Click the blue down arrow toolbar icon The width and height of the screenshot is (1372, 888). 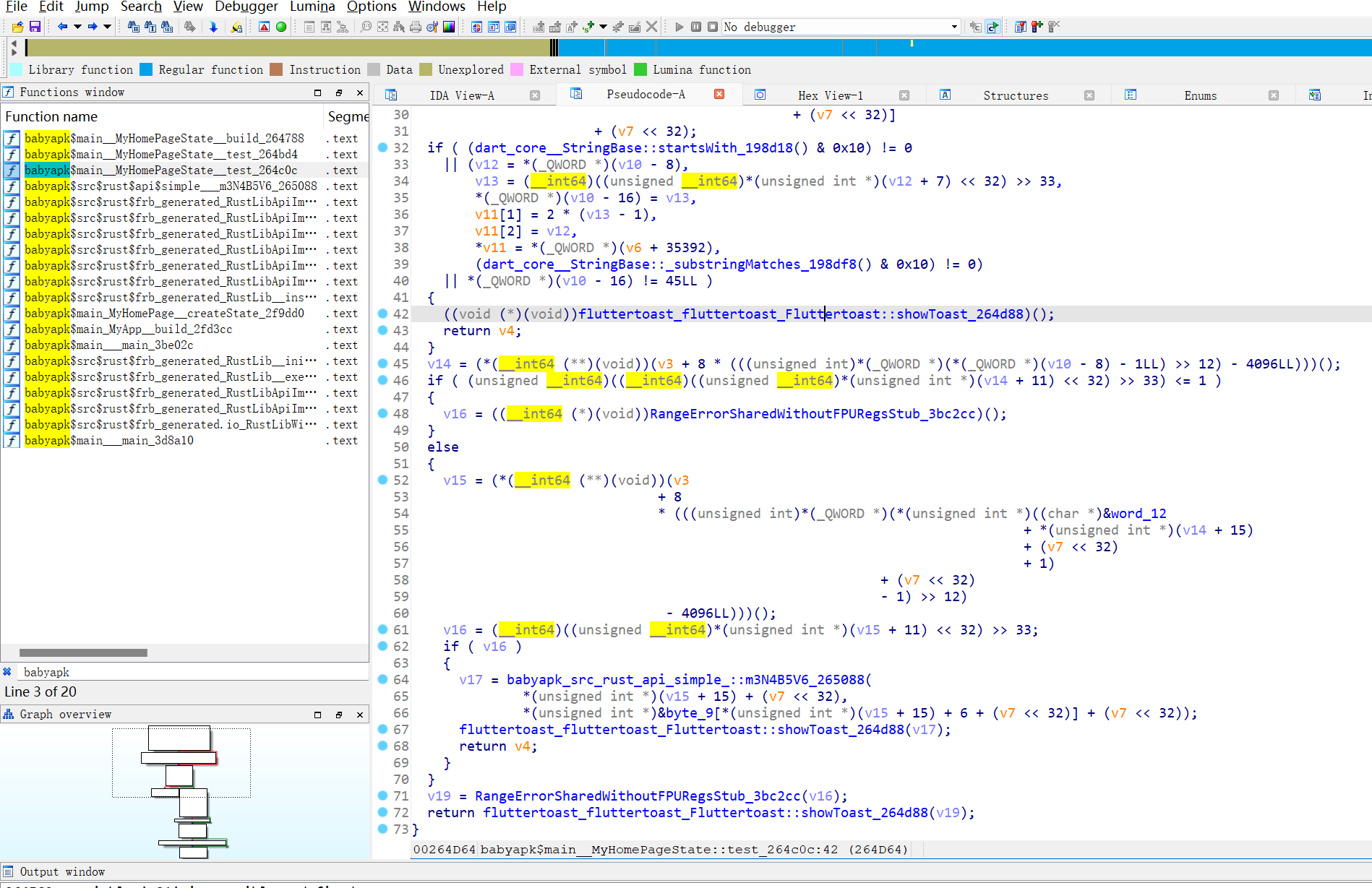click(x=213, y=27)
